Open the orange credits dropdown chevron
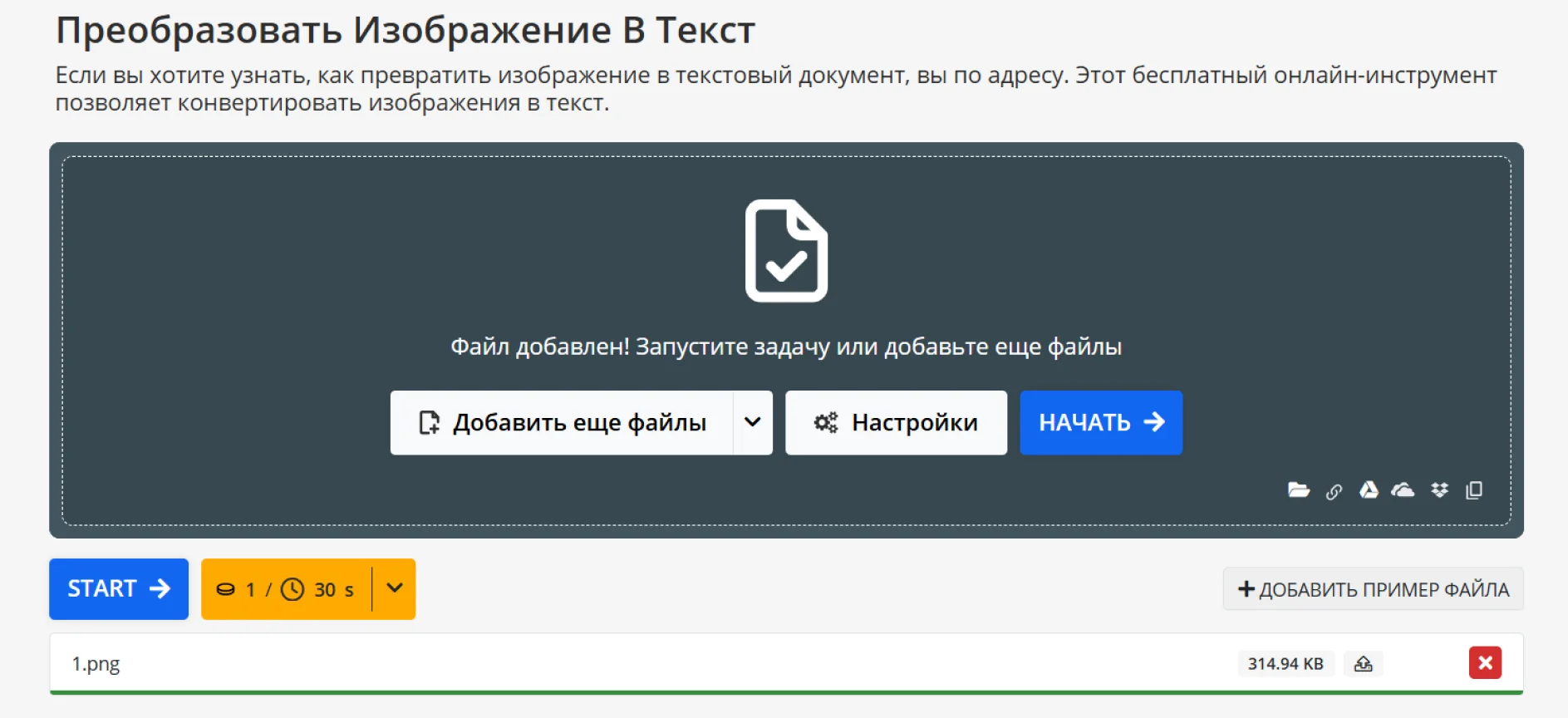The height and width of the screenshot is (718, 1568). coord(395,588)
